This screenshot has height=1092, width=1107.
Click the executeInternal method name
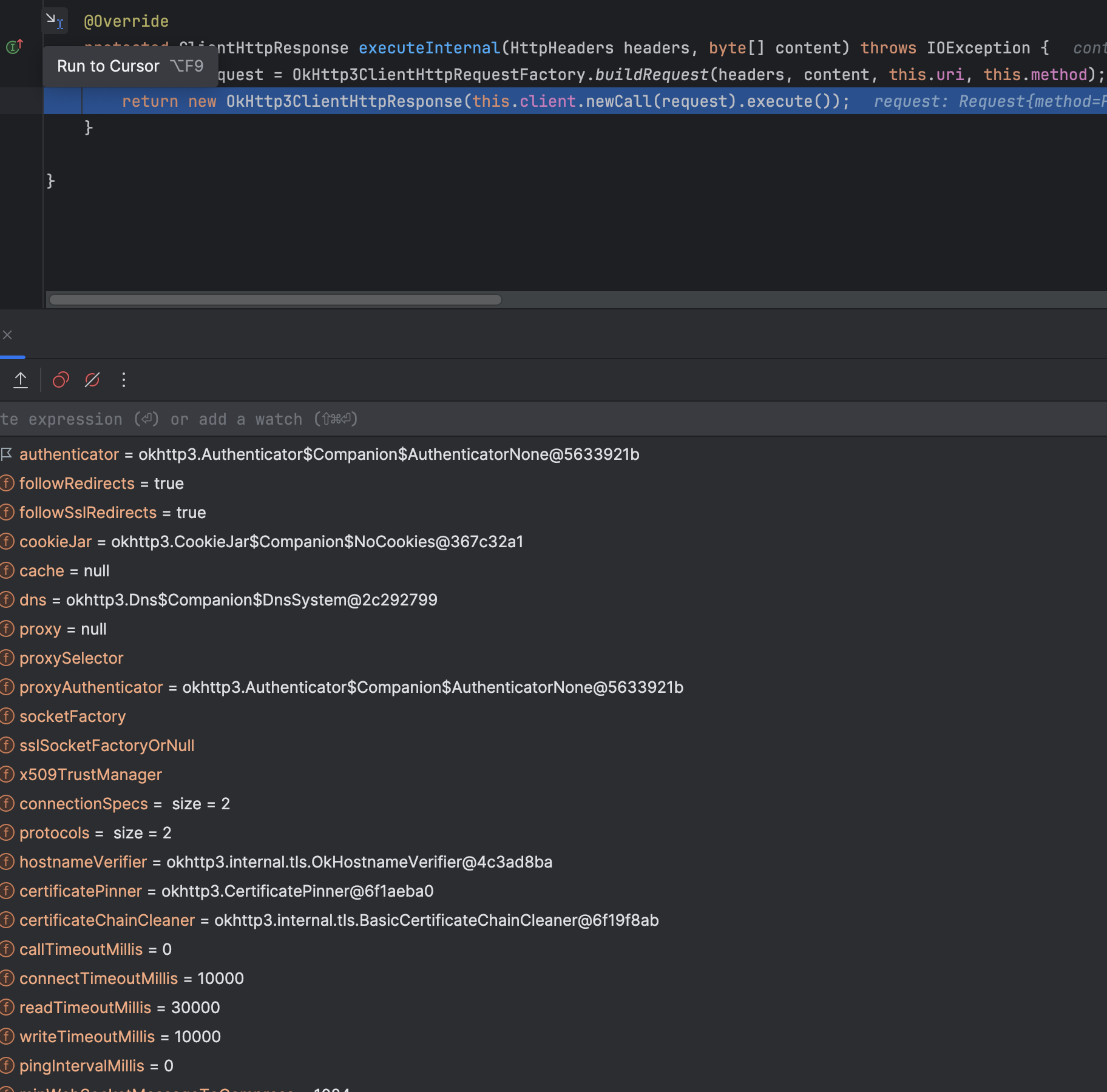430,48
